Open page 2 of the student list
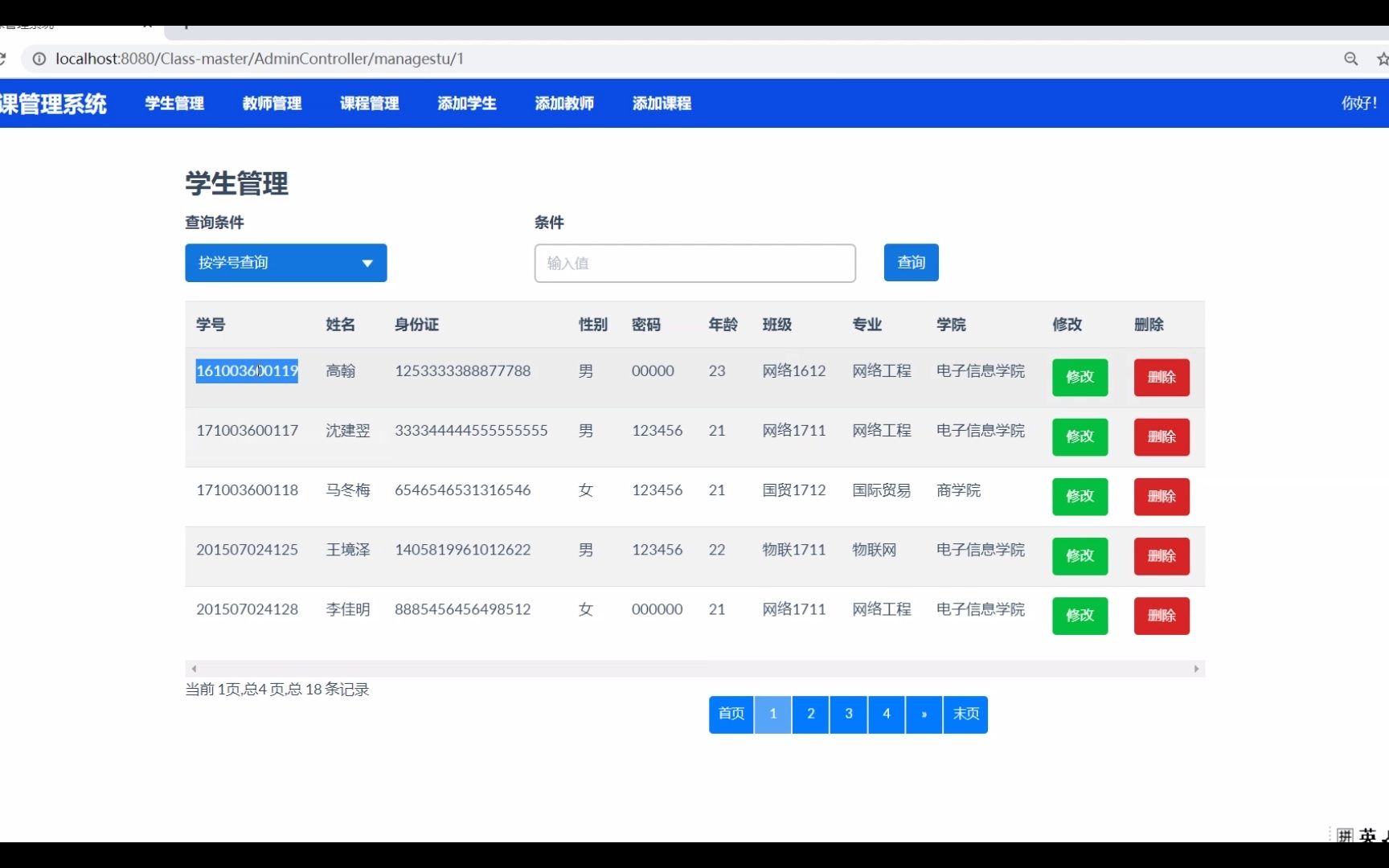1389x868 pixels. click(810, 714)
